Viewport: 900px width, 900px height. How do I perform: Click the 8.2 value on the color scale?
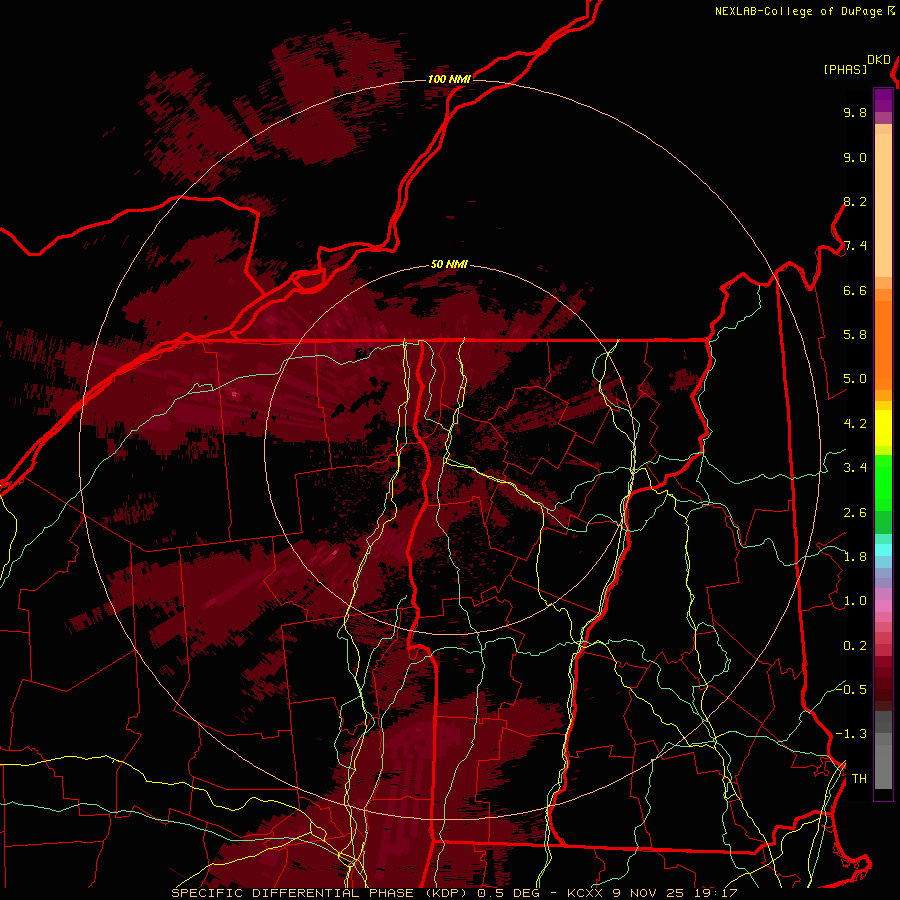pos(855,201)
